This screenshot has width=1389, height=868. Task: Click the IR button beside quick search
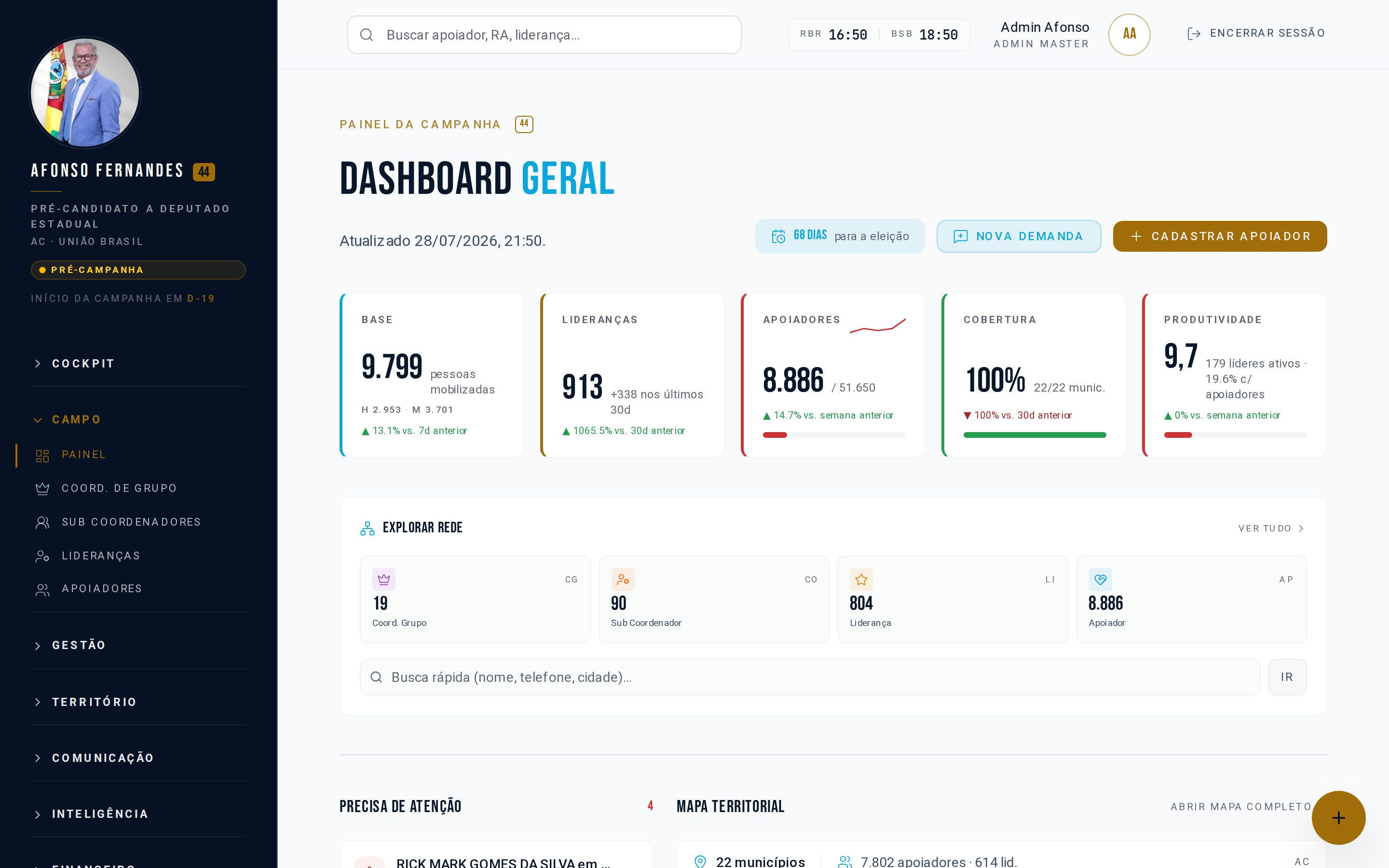(x=1287, y=678)
